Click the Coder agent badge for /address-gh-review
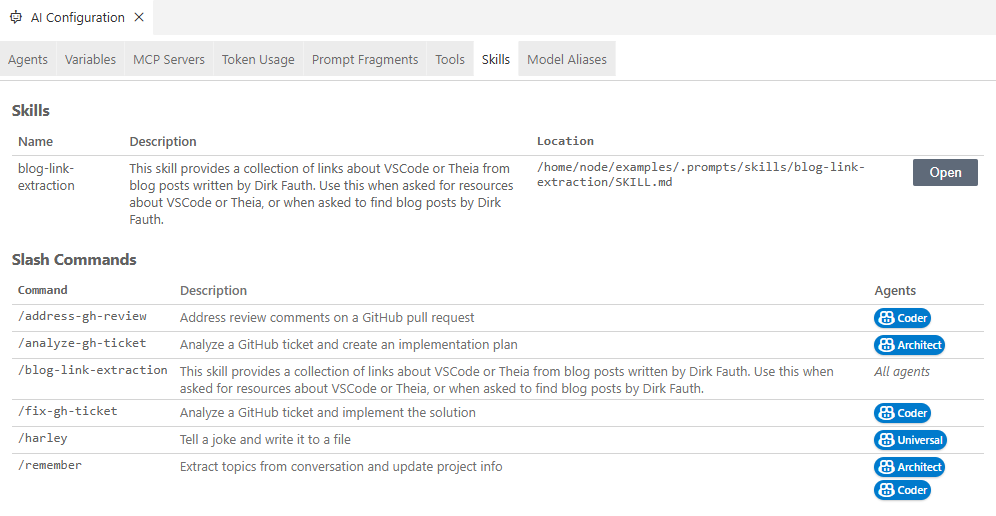This screenshot has height=516, width=996. tap(902, 318)
